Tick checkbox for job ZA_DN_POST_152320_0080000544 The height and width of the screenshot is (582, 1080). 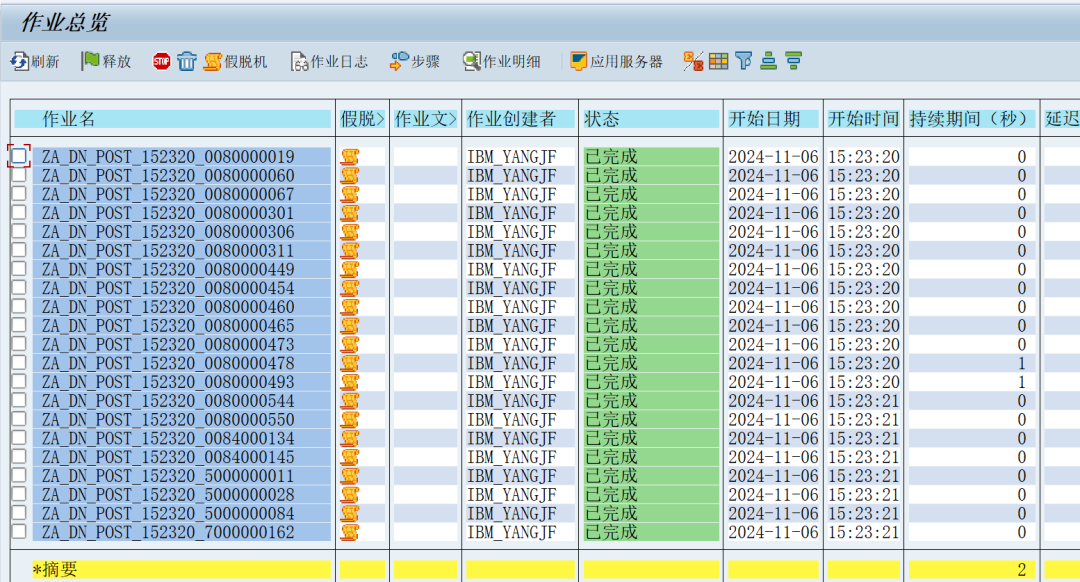coord(19,399)
